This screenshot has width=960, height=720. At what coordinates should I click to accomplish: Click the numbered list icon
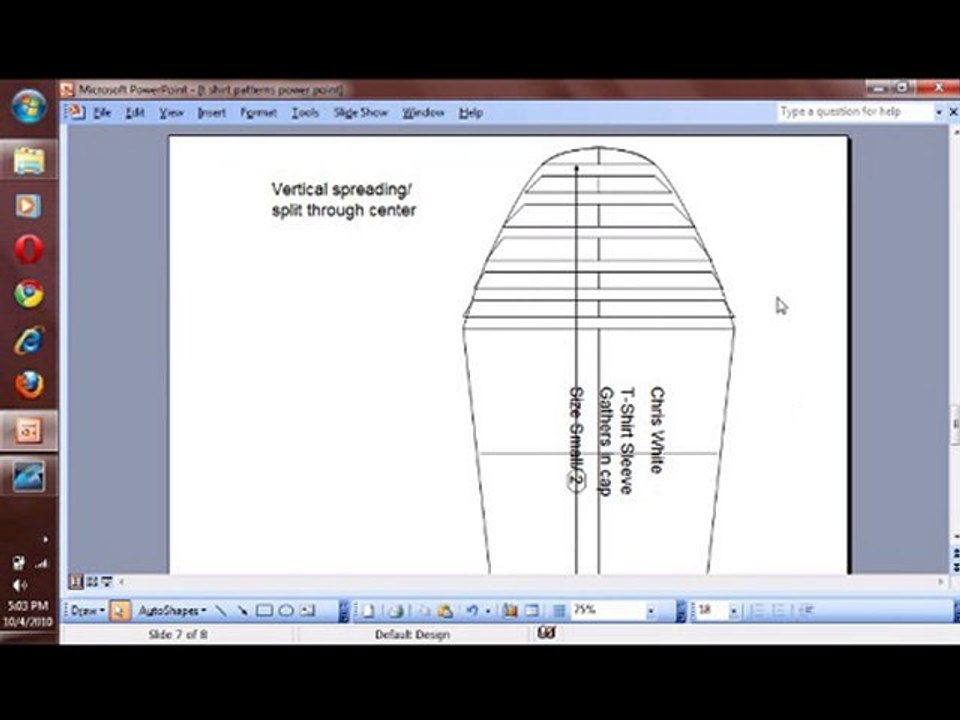click(756, 610)
